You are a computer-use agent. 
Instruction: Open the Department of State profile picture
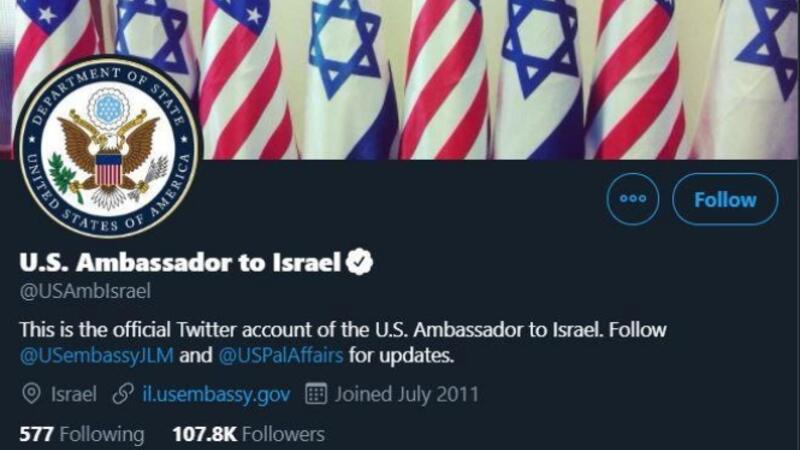pyautogui.click(x=108, y=147)
